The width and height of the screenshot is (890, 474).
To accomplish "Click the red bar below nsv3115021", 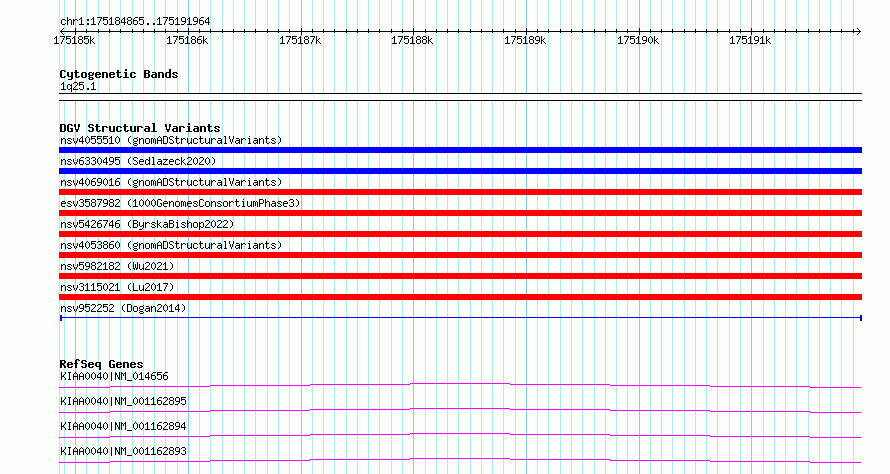I will (460, 297).
